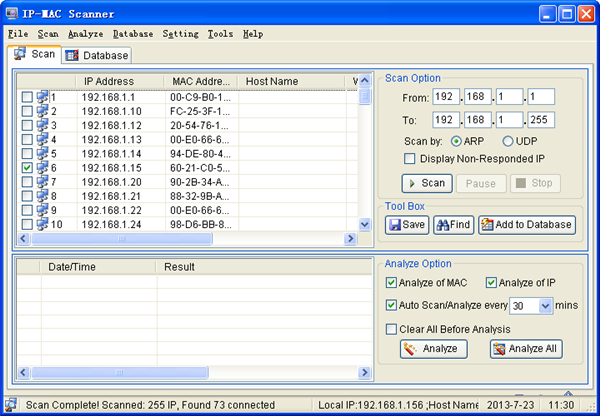Select the UDP scan method radio
This screenshot has height=416, width=600.
[x=508, y=142]
